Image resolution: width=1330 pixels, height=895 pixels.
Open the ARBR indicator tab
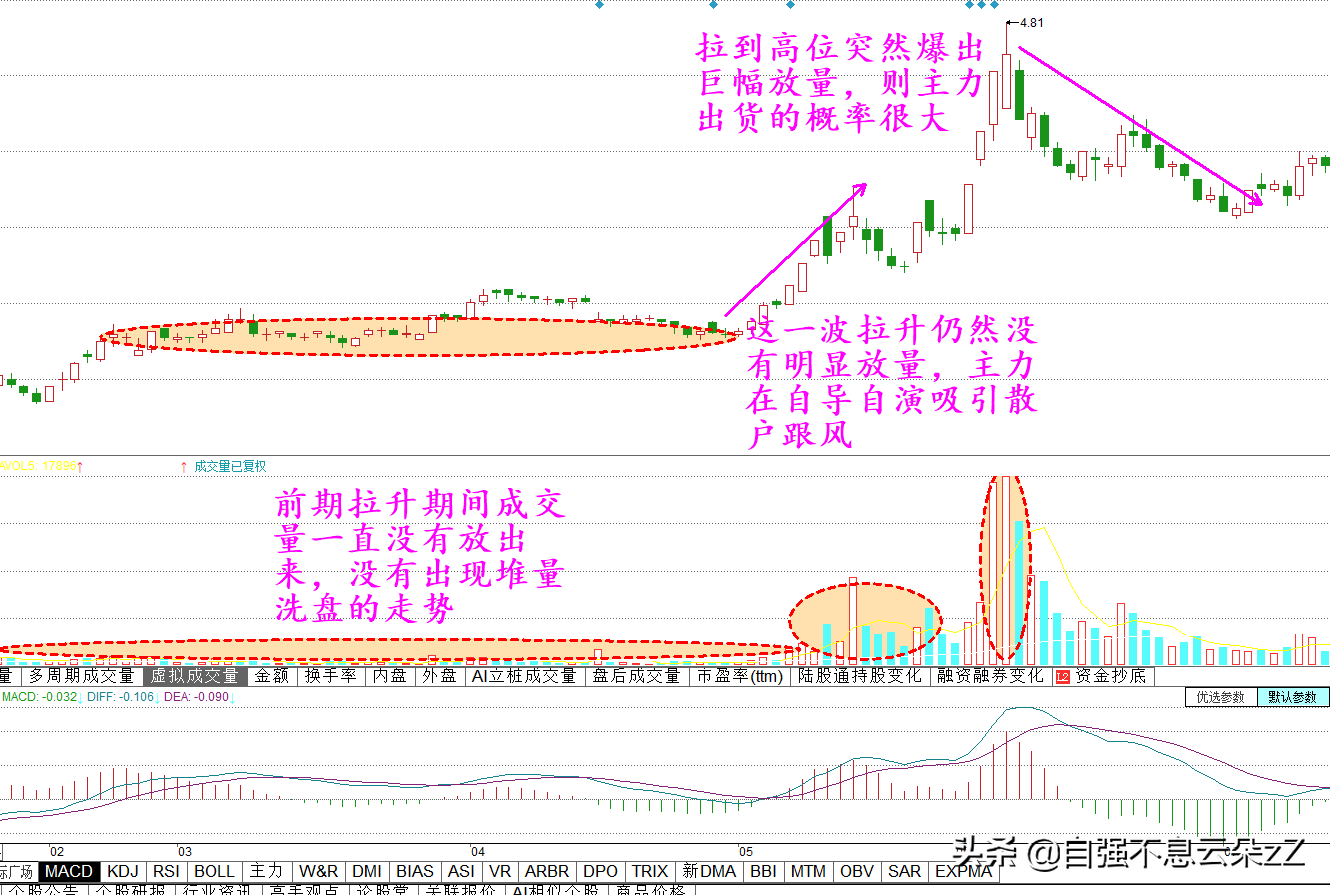547,871
